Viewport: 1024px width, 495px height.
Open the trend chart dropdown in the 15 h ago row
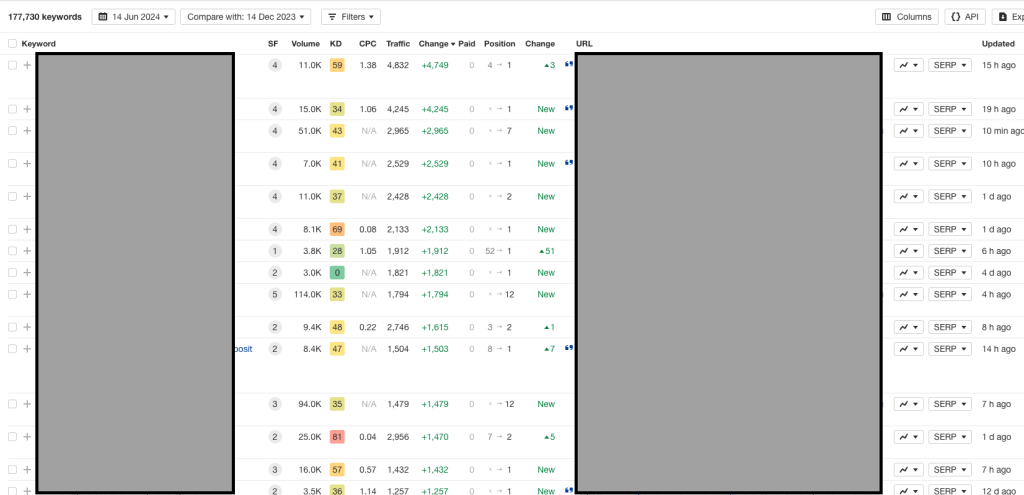coord(908,65)
